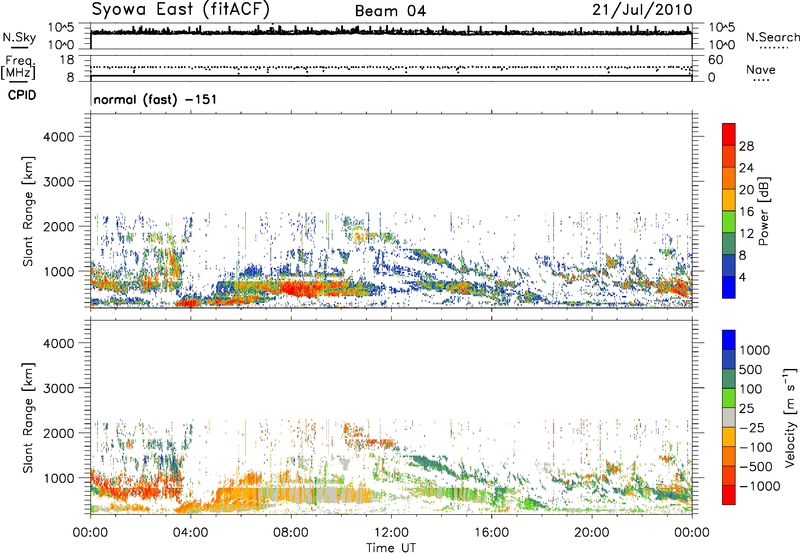
Task: Click the '04:00' time axis tick label
Action: coord(190,533)
